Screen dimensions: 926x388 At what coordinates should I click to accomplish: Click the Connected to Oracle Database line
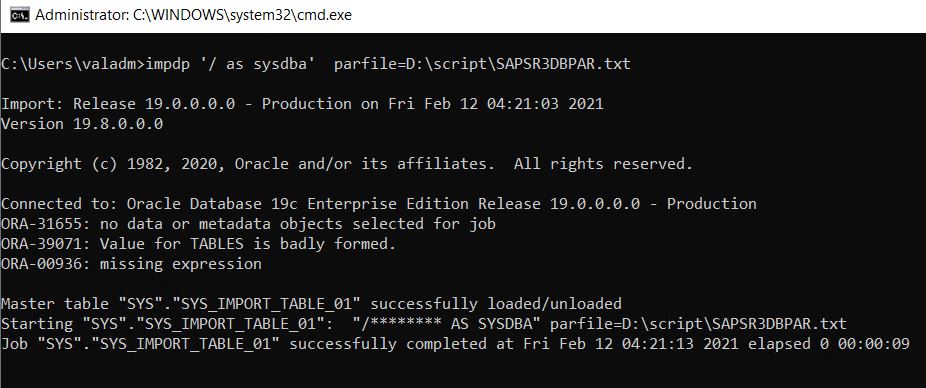(x=379, y=204)
